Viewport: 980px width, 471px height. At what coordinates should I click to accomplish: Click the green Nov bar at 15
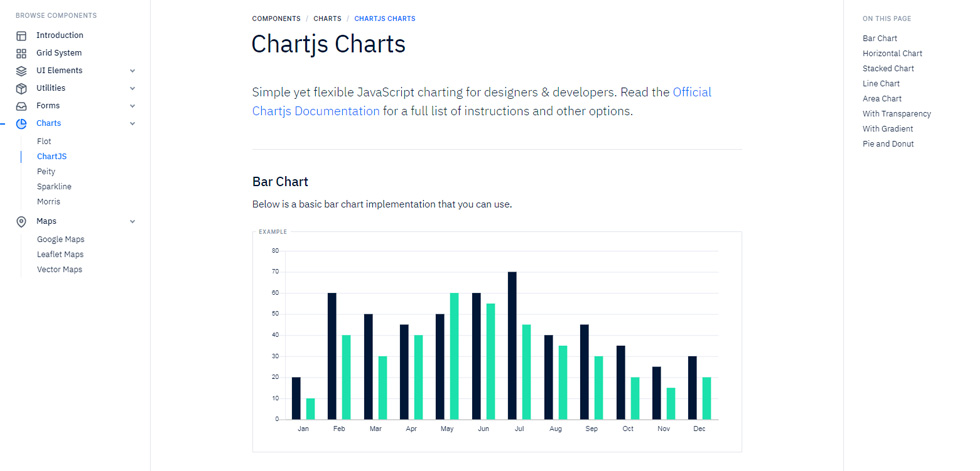(x=671, y=404)
